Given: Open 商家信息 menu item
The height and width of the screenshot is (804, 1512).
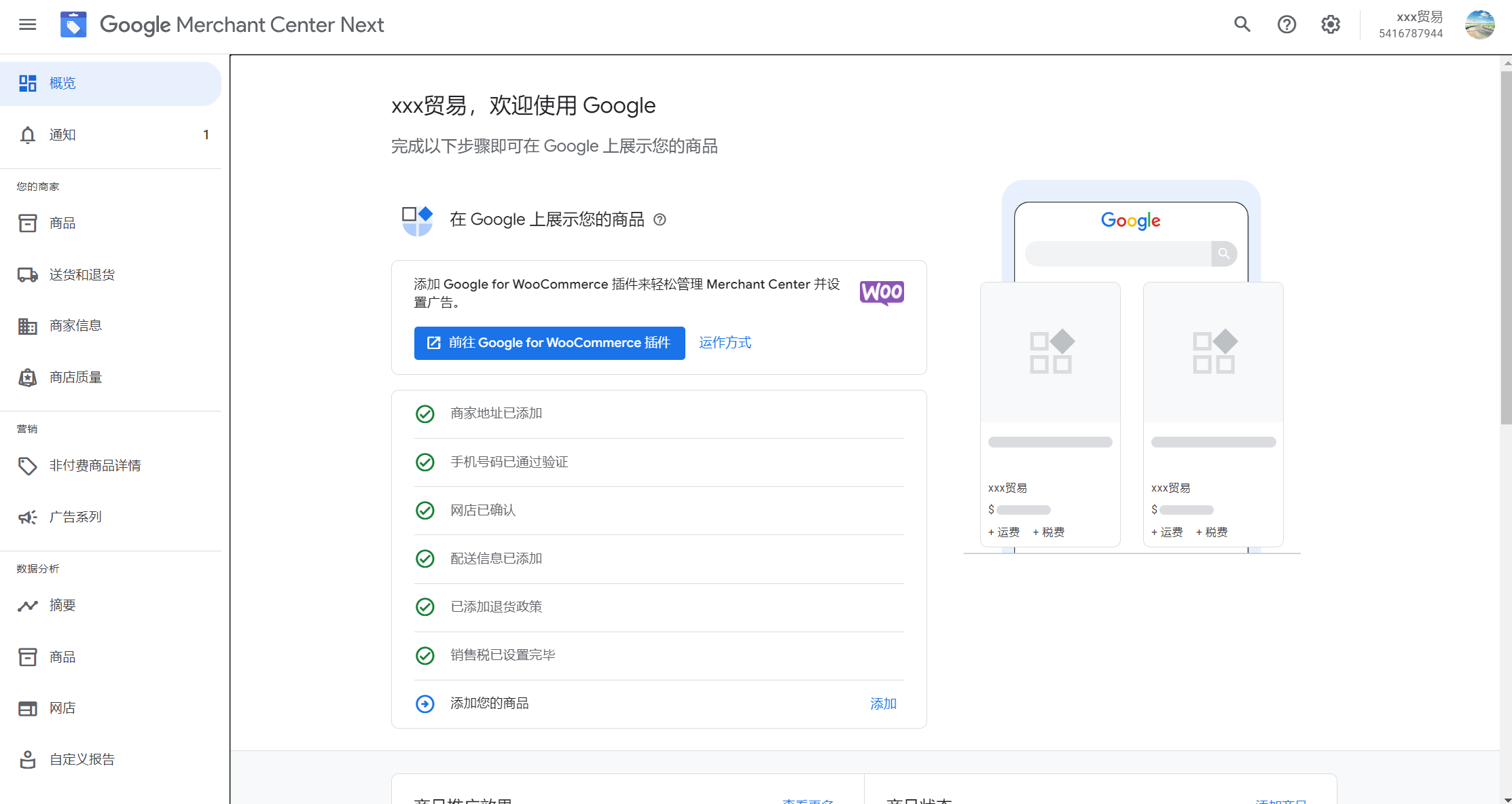Looking at the screenshot, I should [x=111, y=326].
